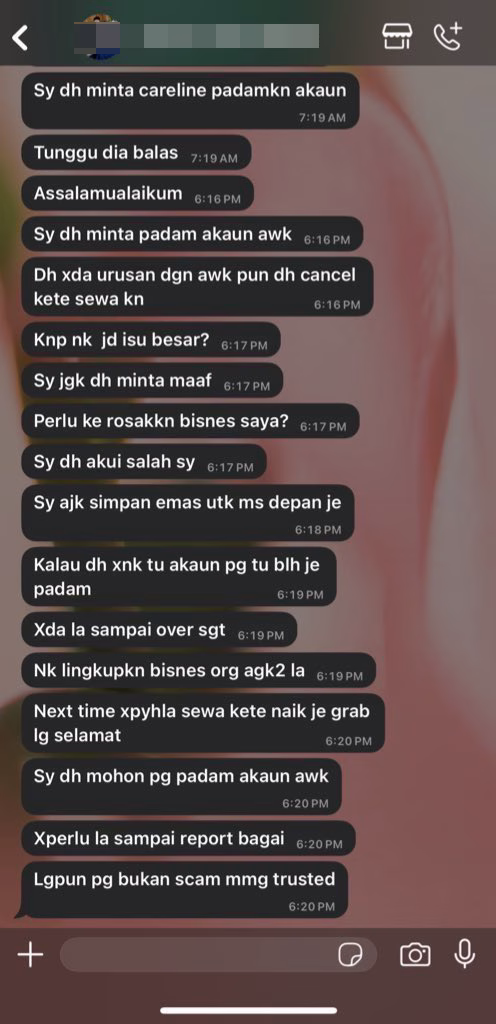The image size is (496, 1024).
Task: Open the business catalog storefront icon
Action: click(x=397, y=36)
